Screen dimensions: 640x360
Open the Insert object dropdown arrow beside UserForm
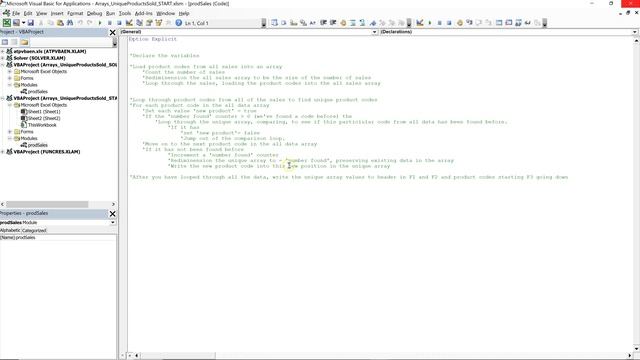point(23,23)
